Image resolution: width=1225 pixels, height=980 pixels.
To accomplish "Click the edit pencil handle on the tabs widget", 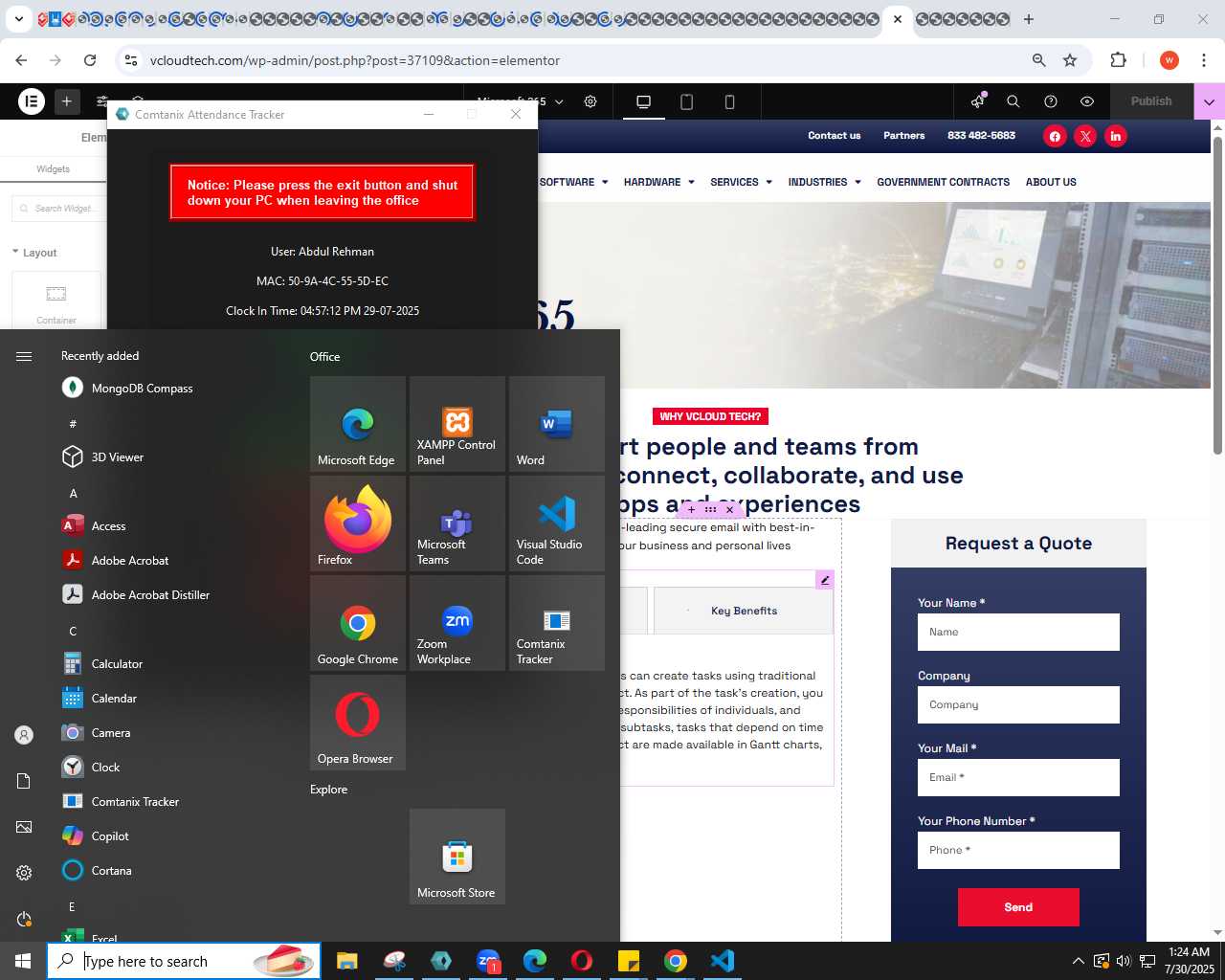I will (825, 579).
